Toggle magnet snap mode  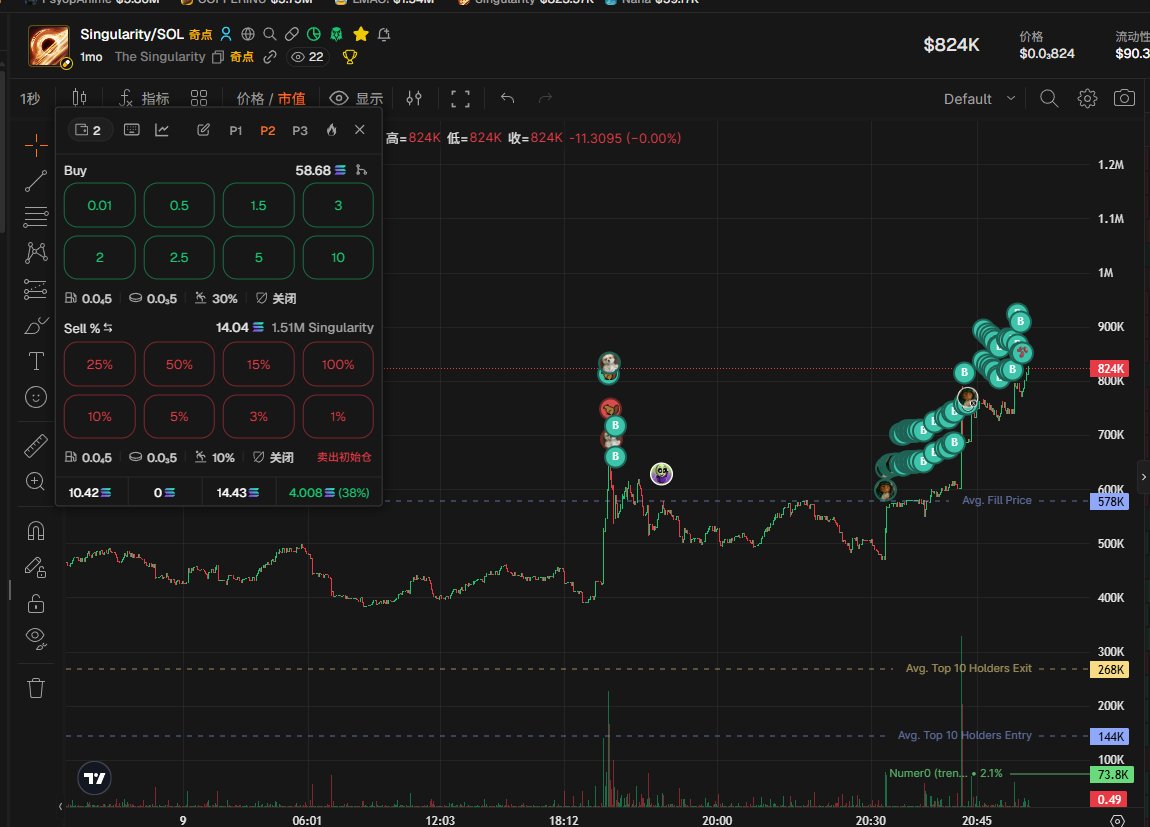tap(36, 530)
